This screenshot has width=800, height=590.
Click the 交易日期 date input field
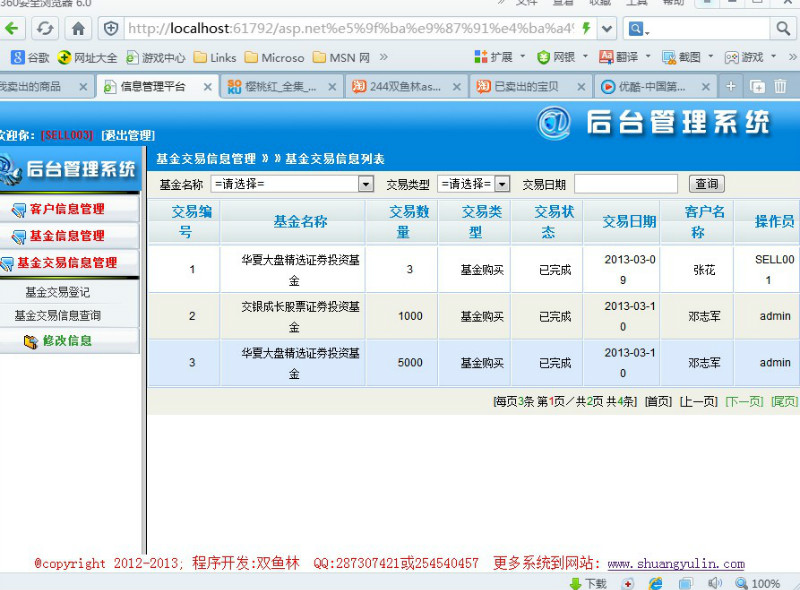coord(626,184)
